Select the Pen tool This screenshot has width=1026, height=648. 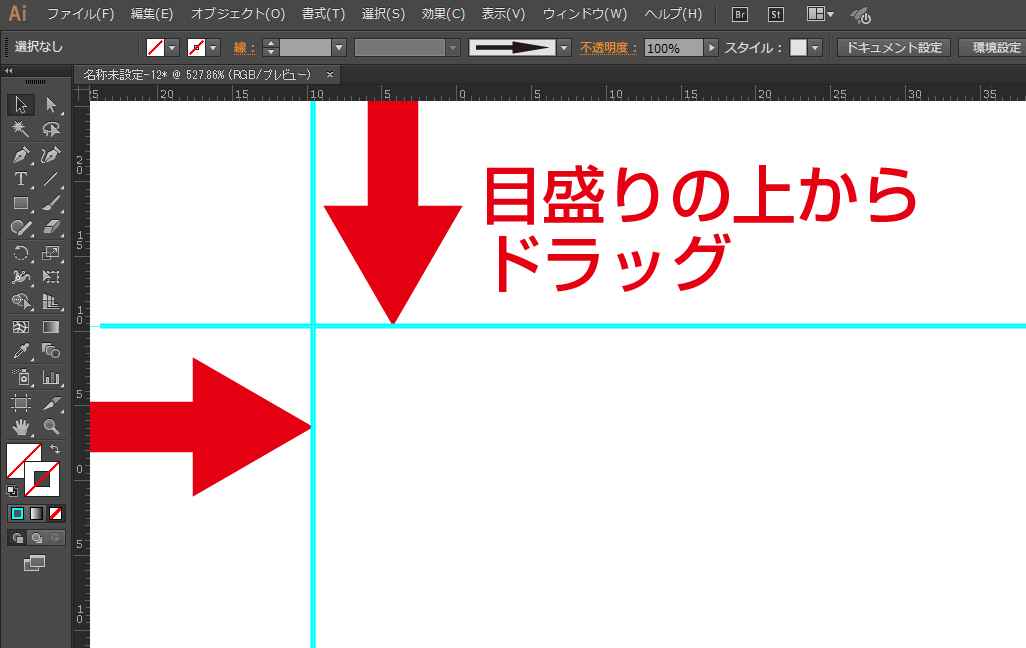click(x=21, y=154)
